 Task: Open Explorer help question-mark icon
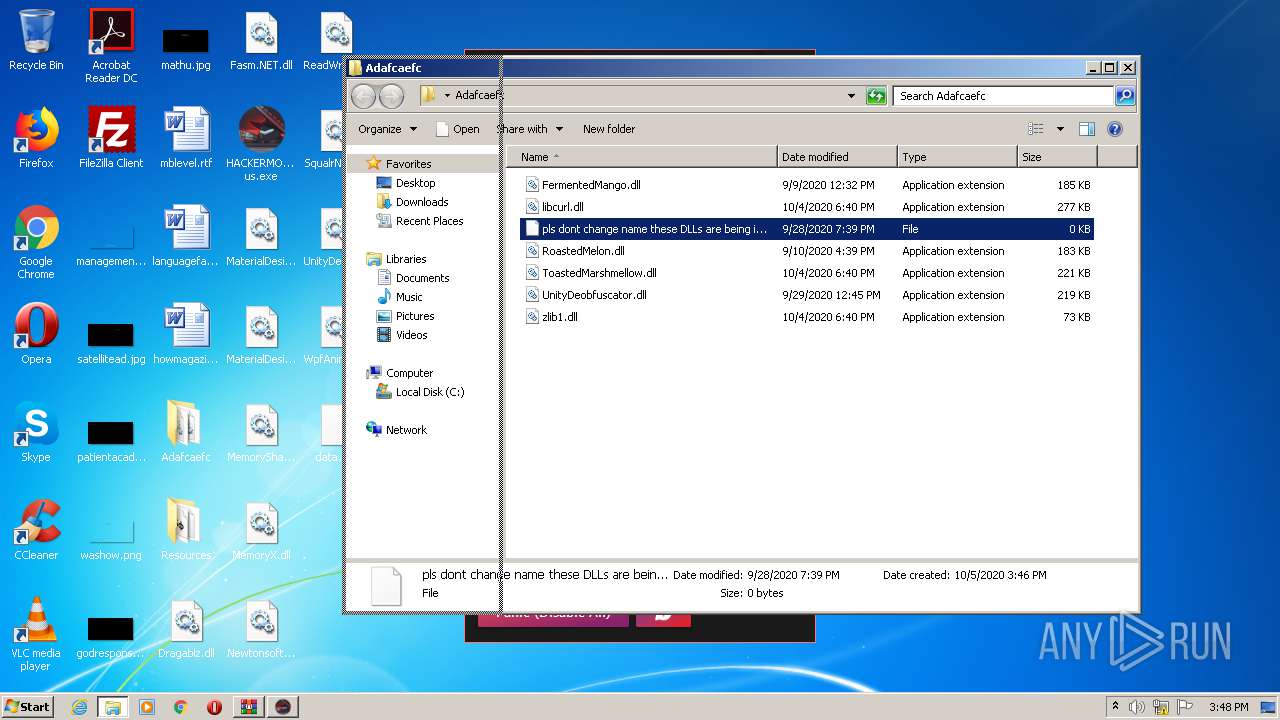point(1115,129)
